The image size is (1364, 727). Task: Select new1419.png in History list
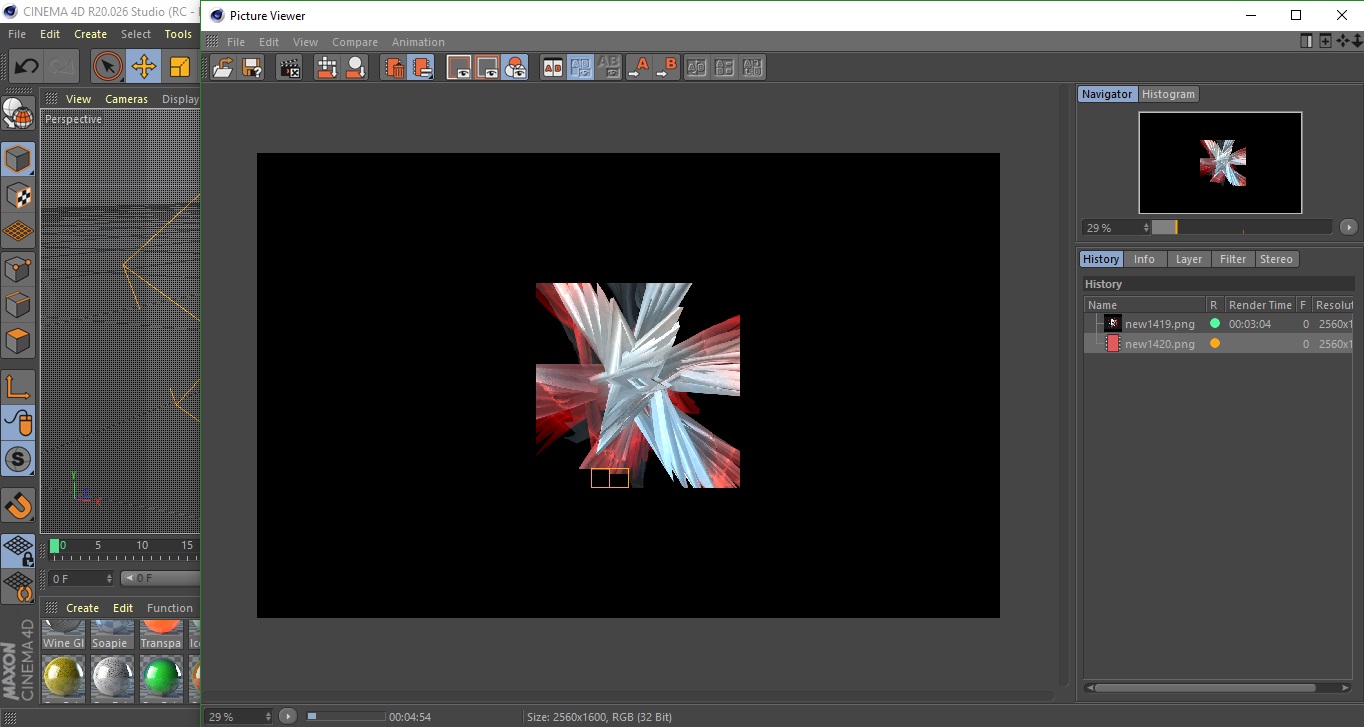tap(1159, 324)
